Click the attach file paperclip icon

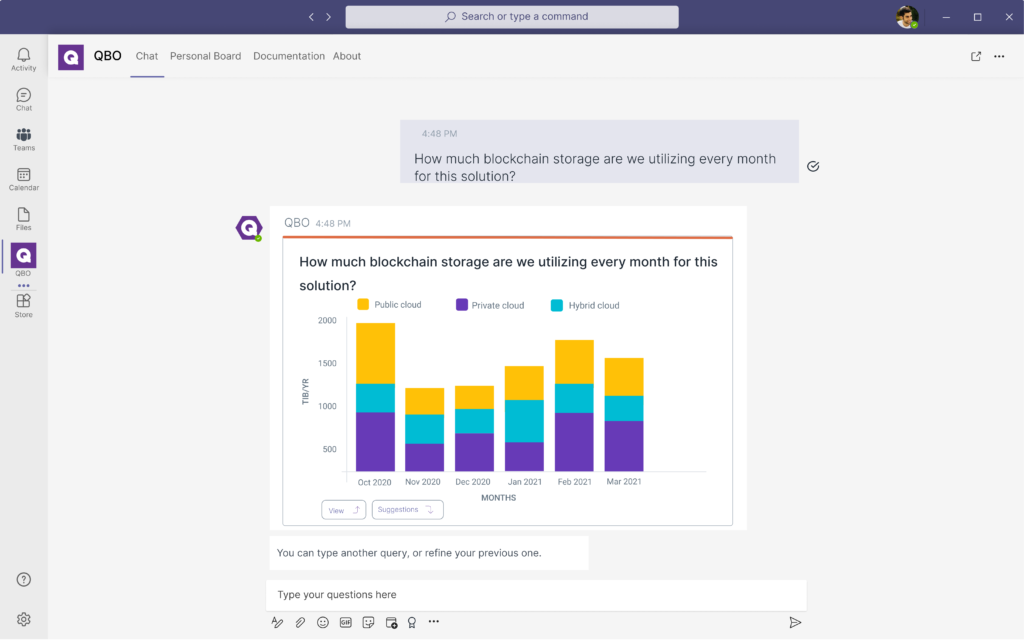tap(300, 622)
